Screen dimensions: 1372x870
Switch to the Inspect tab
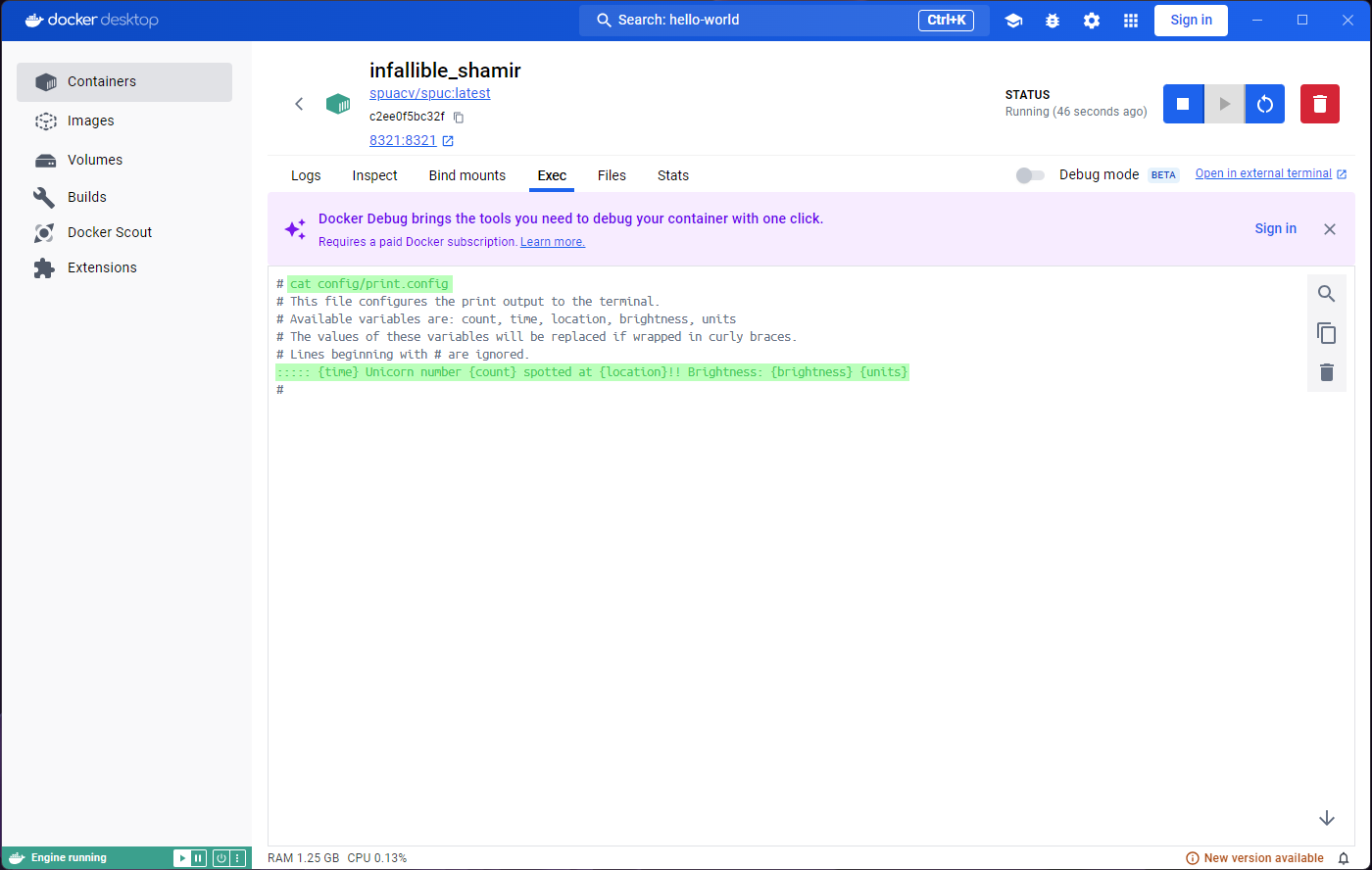tap(375, 175)
